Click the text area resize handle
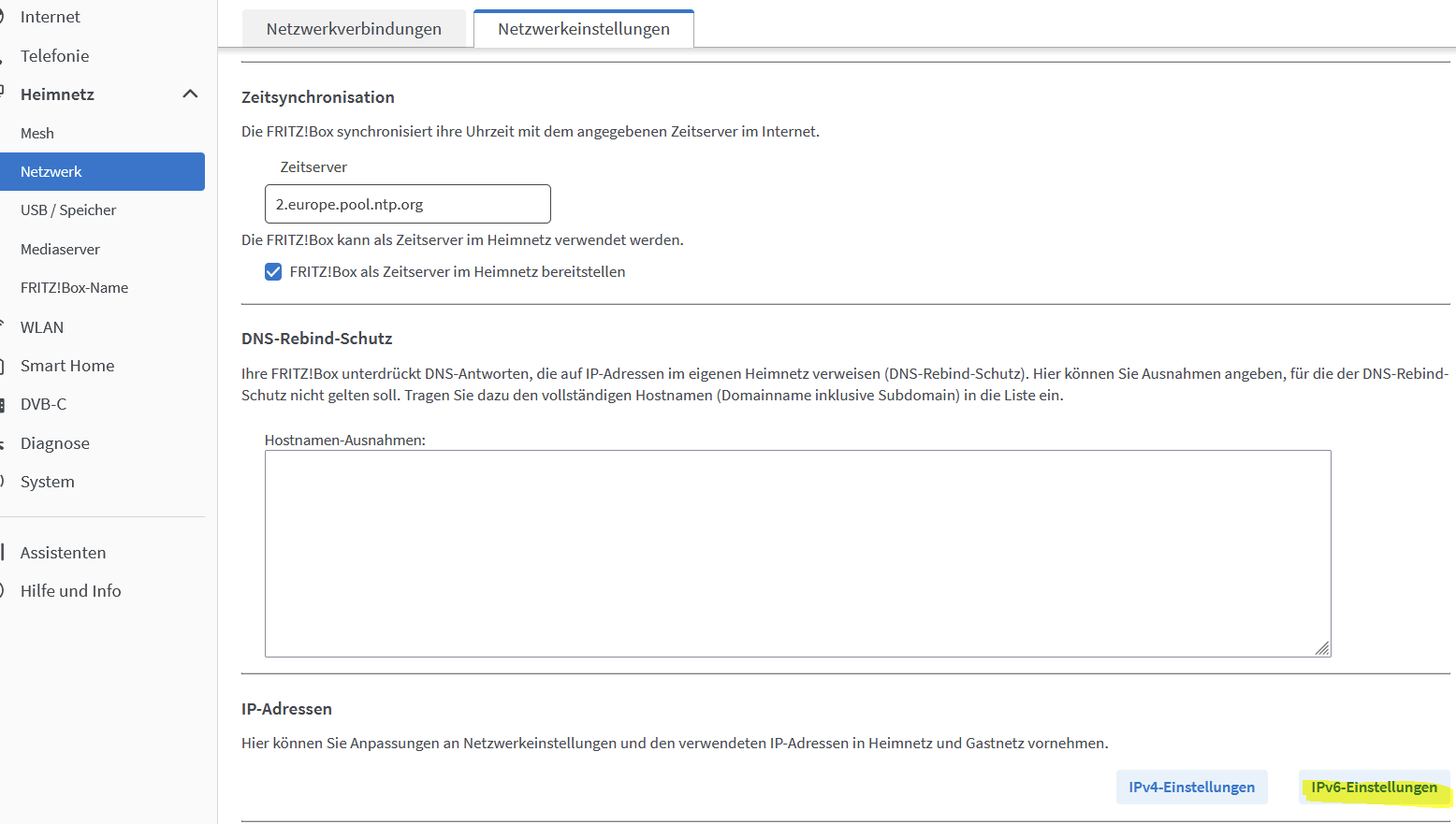Screen dimensions: 1456x824 point(1322,648)
